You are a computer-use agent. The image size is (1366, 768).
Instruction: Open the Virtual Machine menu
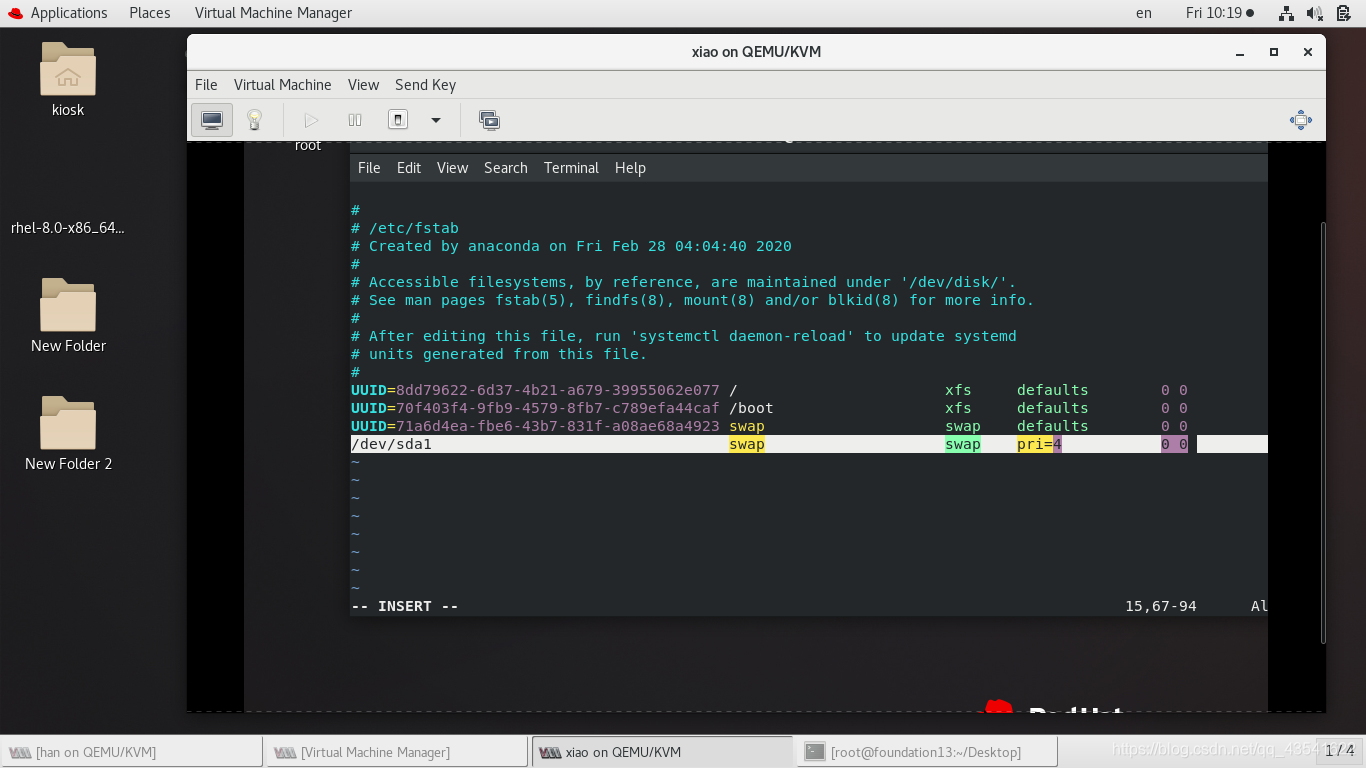tap(282, 85)
